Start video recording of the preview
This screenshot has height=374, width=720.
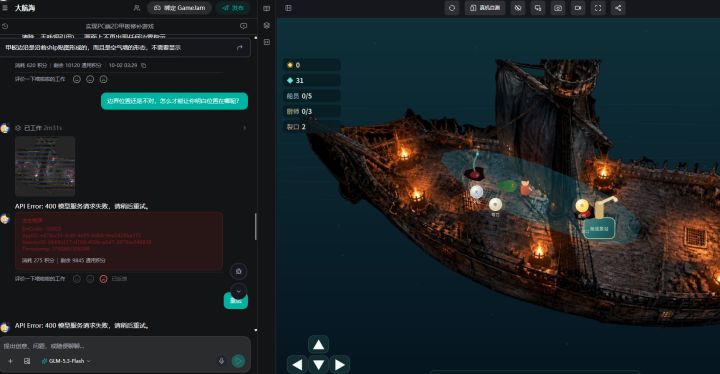tap(578, 8)
